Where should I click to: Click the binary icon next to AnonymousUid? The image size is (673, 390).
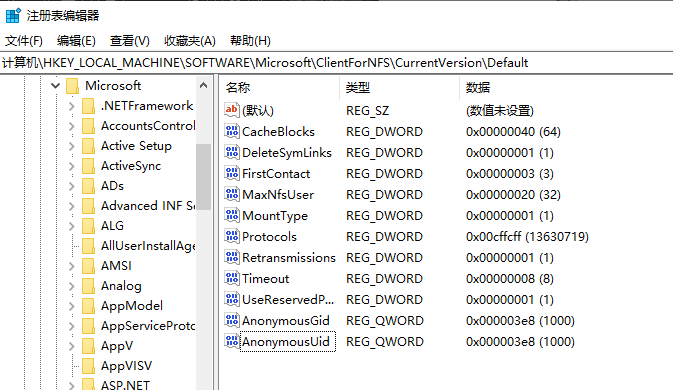coord(232,342)
